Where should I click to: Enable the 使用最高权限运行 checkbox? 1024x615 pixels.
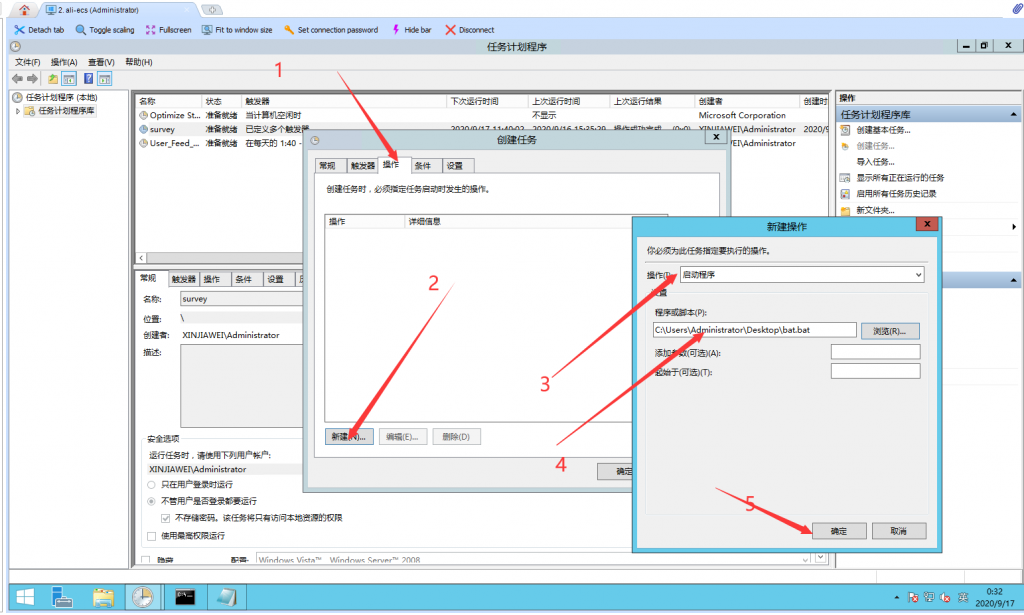[x=151, y=536]
